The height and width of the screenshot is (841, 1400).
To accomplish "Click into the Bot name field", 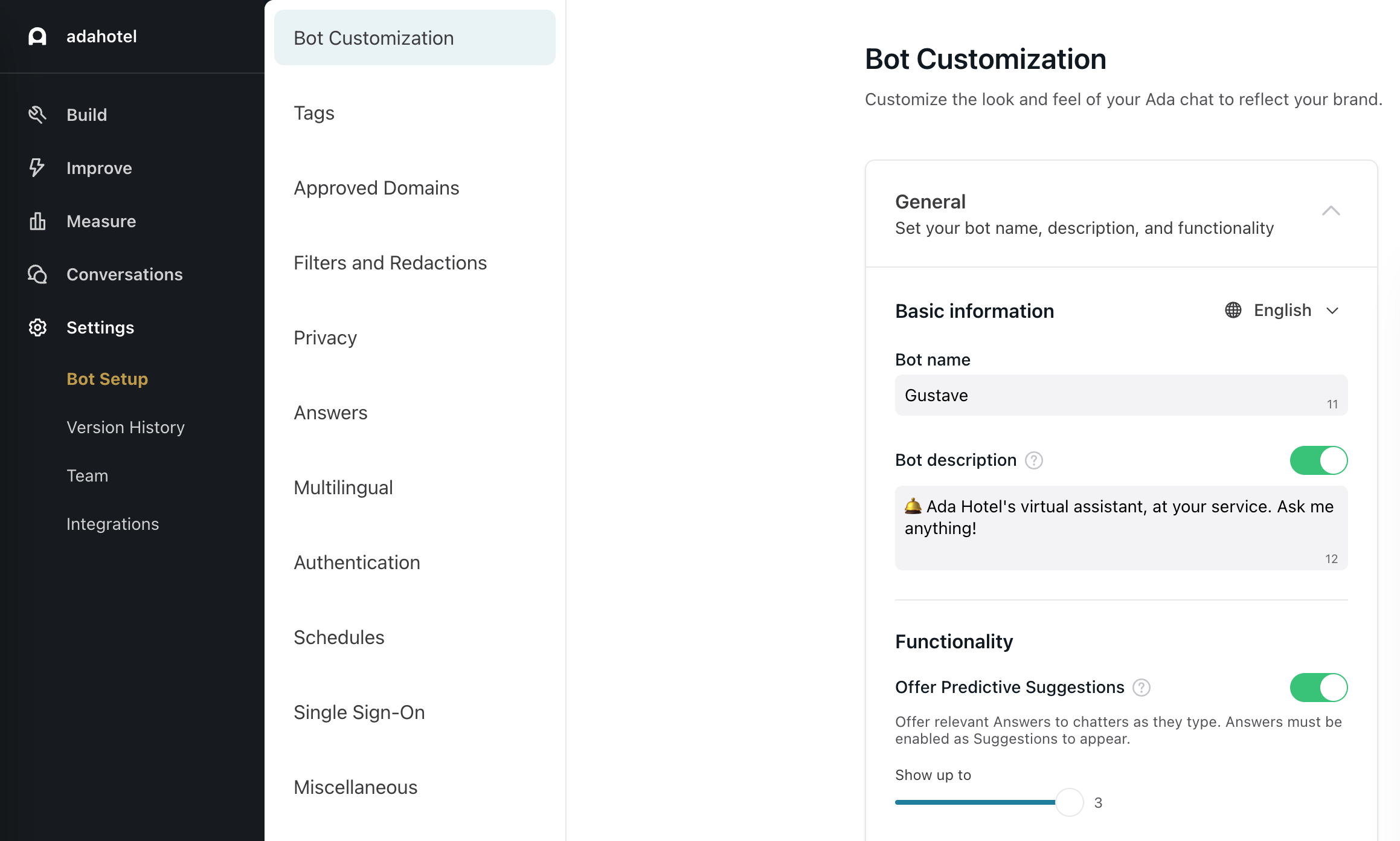I will coord(1111,395).
